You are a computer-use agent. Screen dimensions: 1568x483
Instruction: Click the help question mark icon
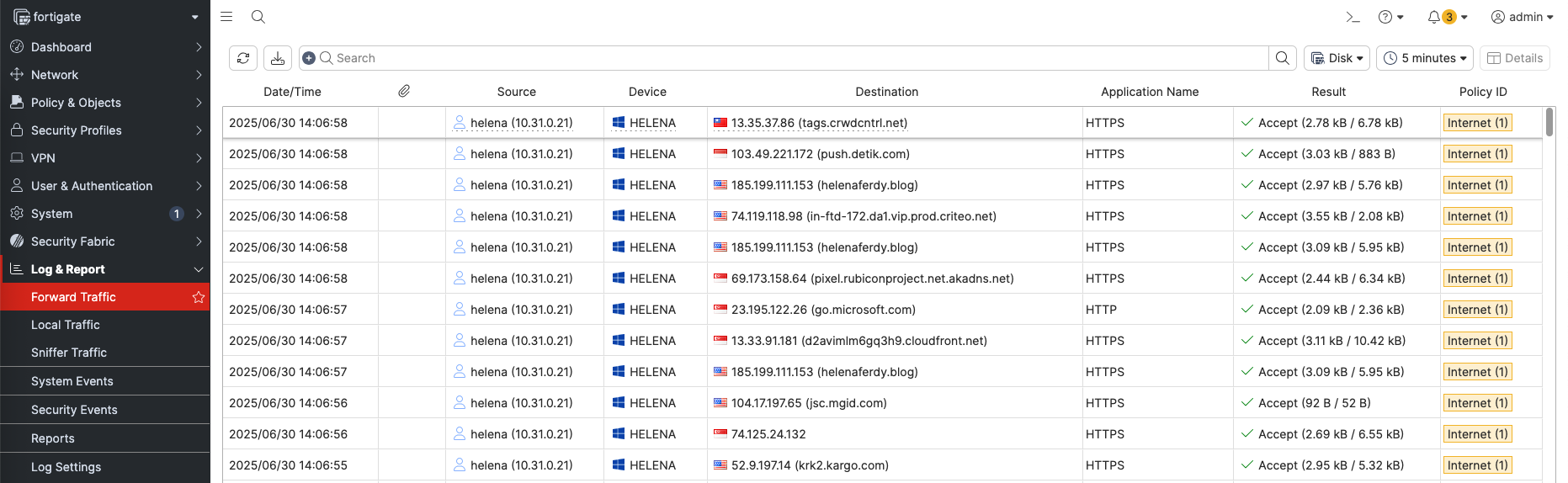pos(1385,17)
